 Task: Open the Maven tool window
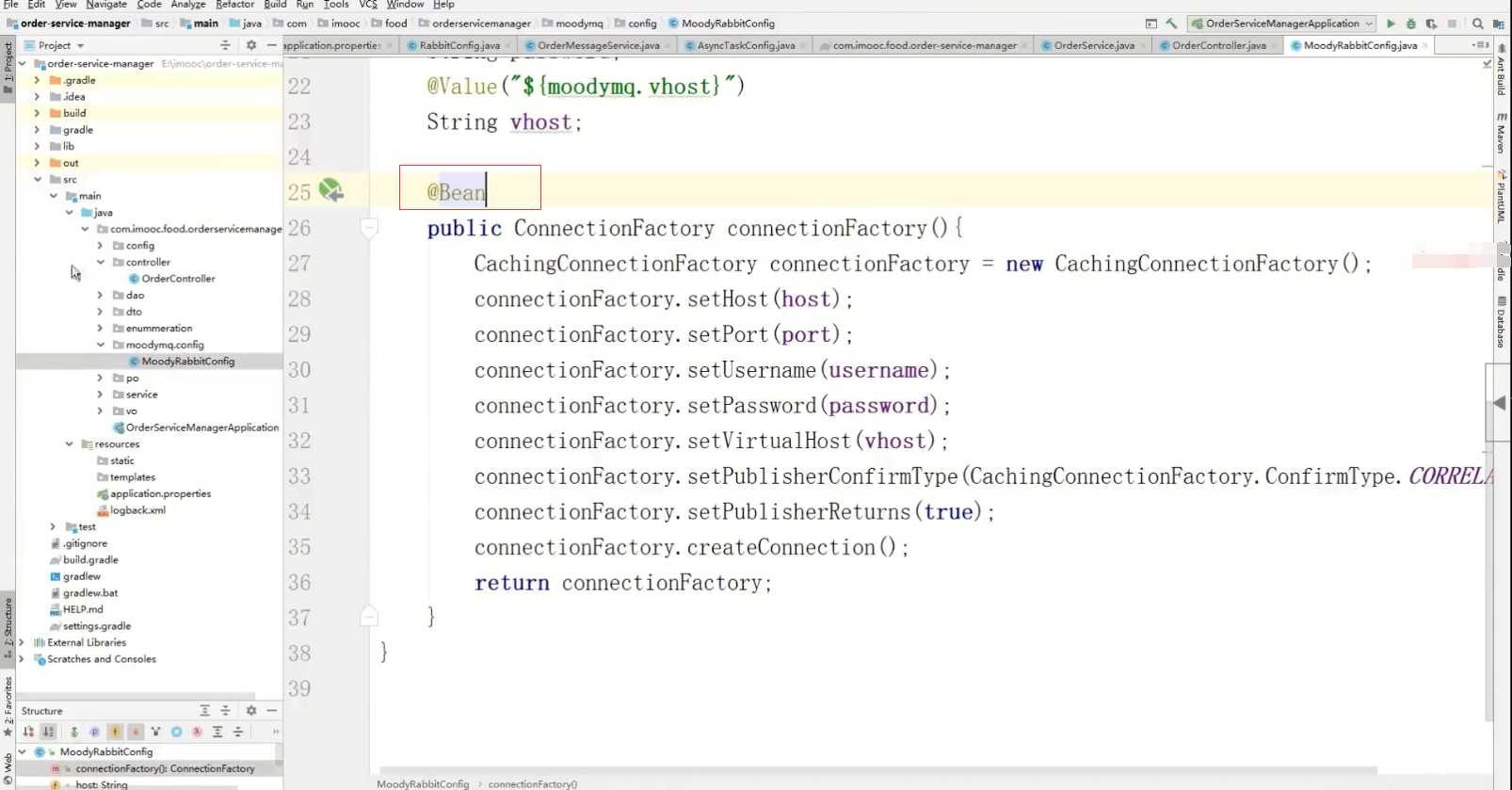pyautogui.click(x=1501, y=134)
